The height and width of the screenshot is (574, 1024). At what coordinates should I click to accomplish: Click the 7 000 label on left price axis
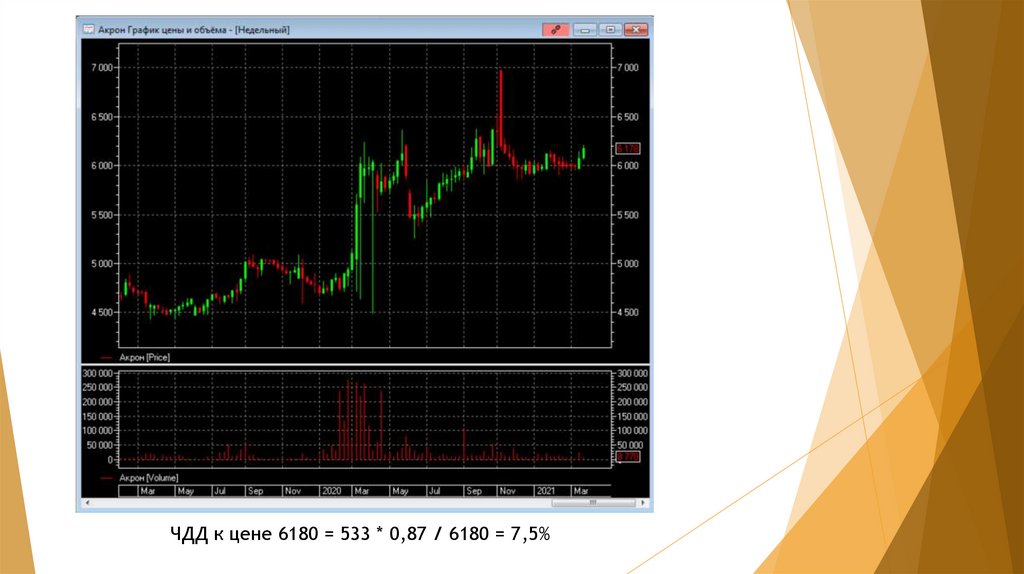[x=101, y=67]
